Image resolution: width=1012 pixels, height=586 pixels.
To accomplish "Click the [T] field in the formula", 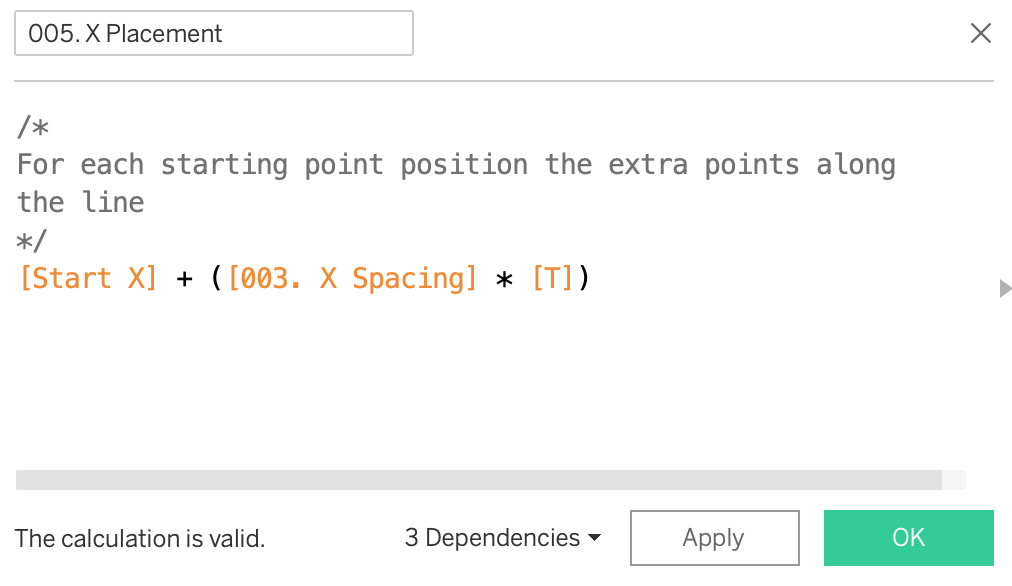I will coord(553,279).
